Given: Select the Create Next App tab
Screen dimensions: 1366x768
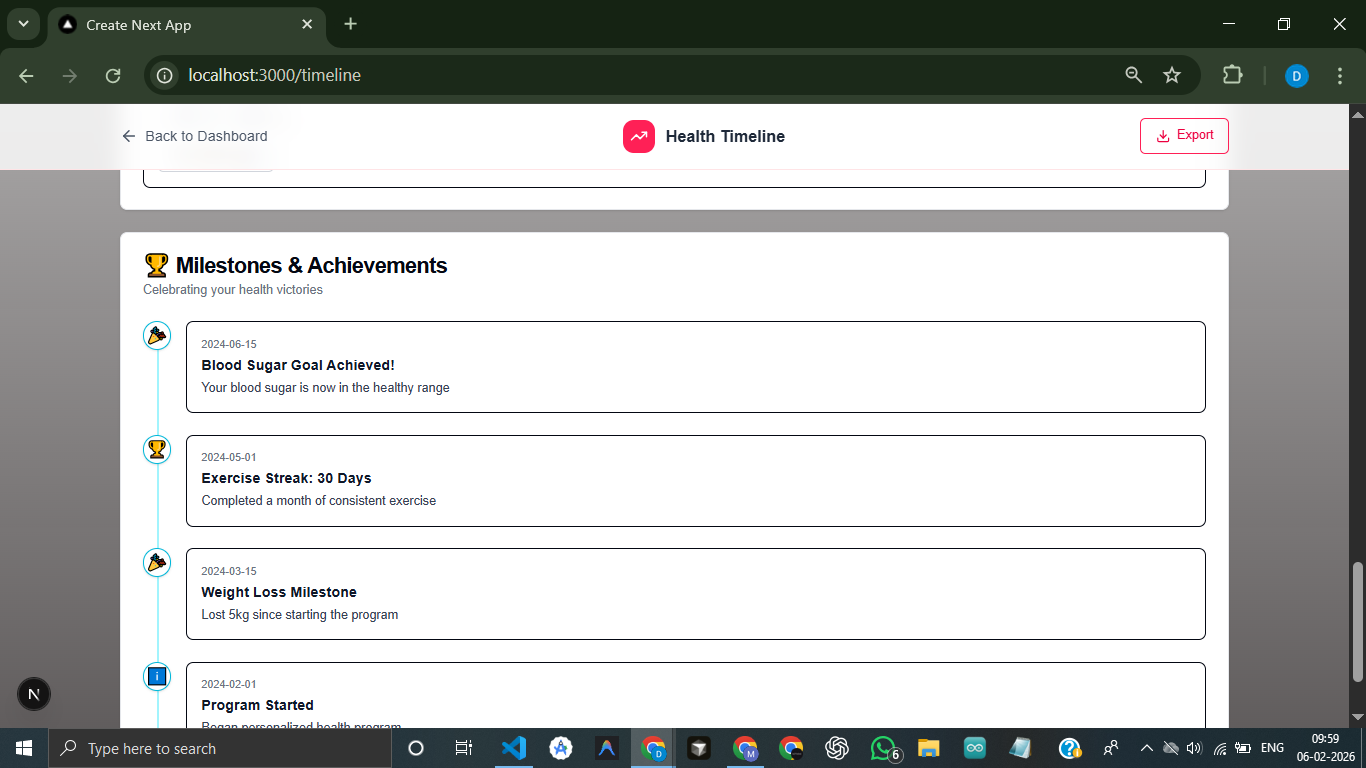Looking at the screenshot, I should click(185, 25).
